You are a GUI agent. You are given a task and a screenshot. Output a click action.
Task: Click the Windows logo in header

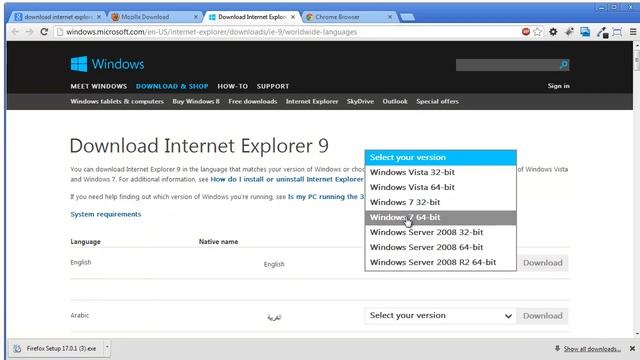(x=107, y=64)
